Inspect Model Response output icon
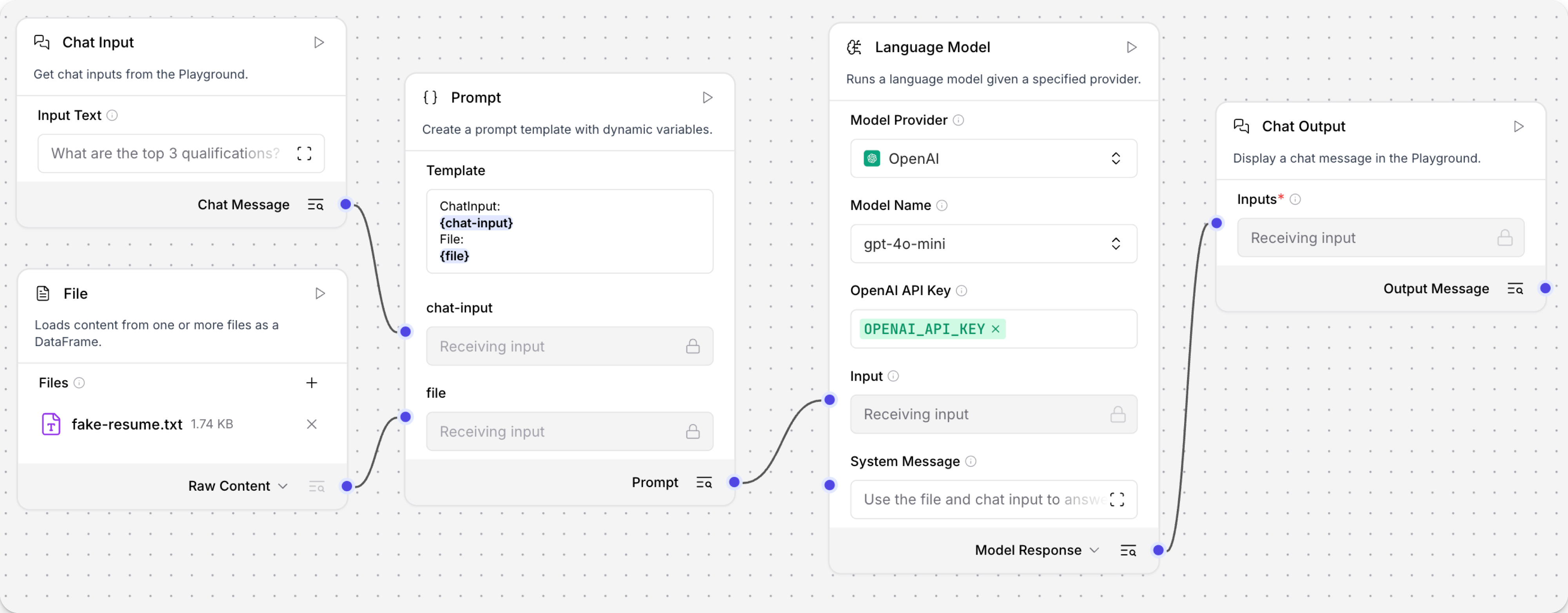Image resolution: width=1568 pixels, height=613 pixels. click(x=1128, y=550)
